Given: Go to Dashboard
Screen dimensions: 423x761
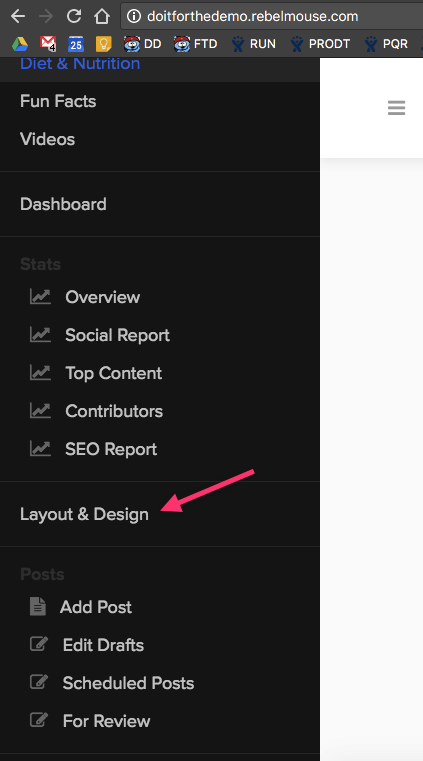Looking at the screenshot, I should tap(63, 204).
